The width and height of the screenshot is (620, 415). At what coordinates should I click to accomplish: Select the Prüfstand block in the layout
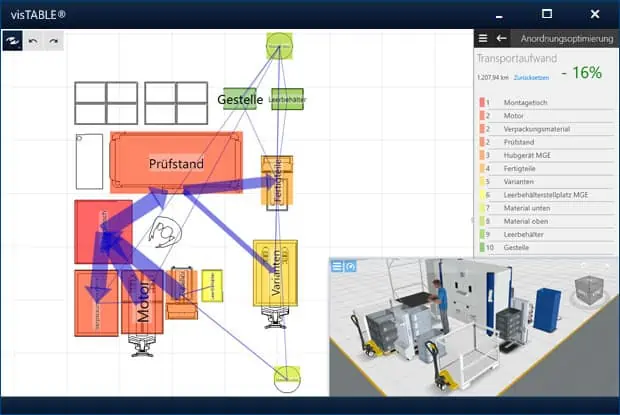[176, 162]
